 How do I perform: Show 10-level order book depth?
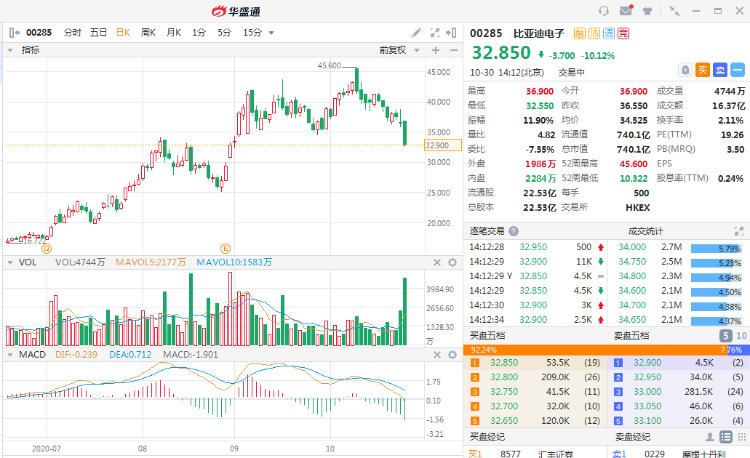coord(741,336)
